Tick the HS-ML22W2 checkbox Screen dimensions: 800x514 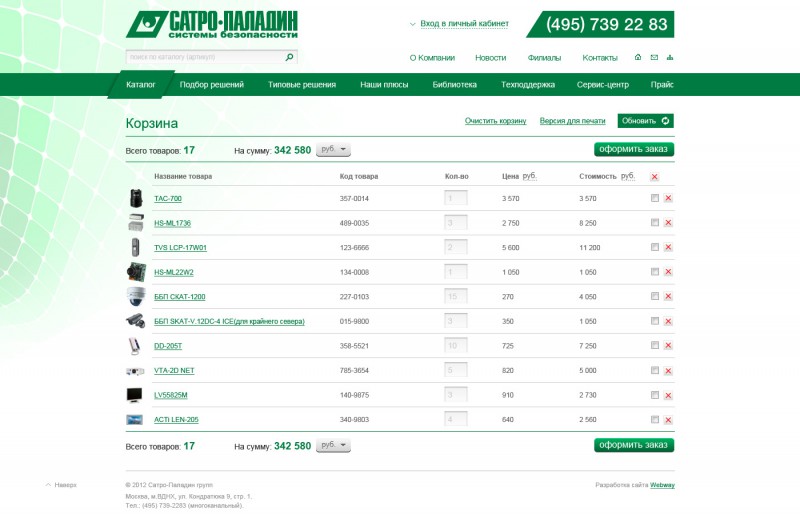655,272
